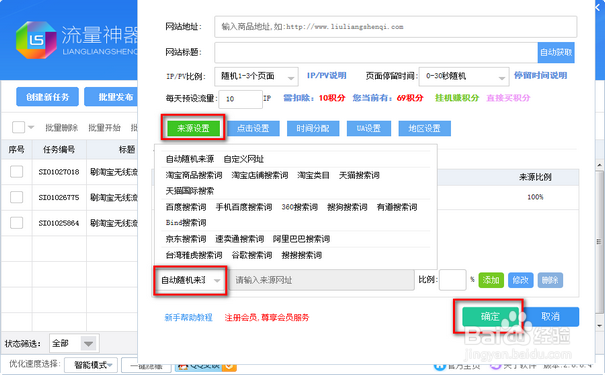Click 批量开始 in the task toolbar
This screenshot has height=375, width=605.
[104, 127]
